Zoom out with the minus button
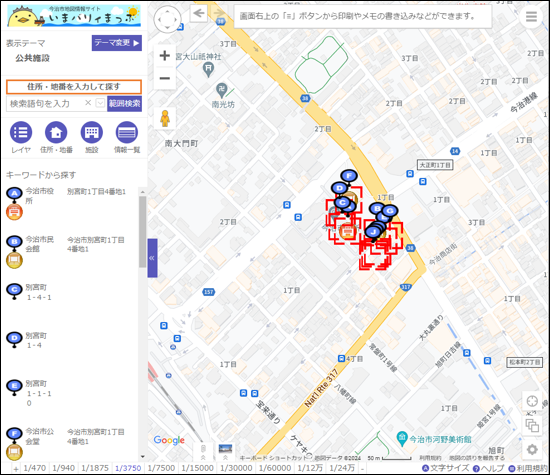550x475 pixels. pos(165,78)
